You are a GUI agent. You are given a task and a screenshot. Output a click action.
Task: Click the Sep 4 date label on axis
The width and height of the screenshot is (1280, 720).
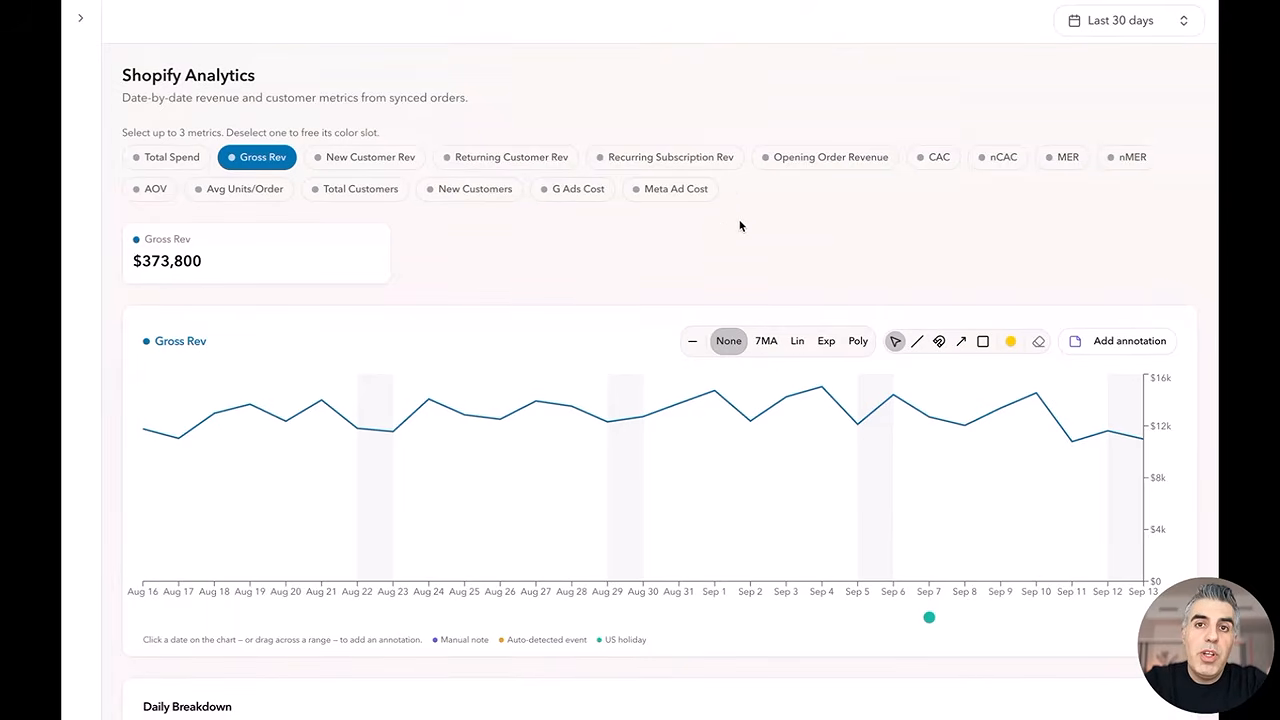[822, 592]
